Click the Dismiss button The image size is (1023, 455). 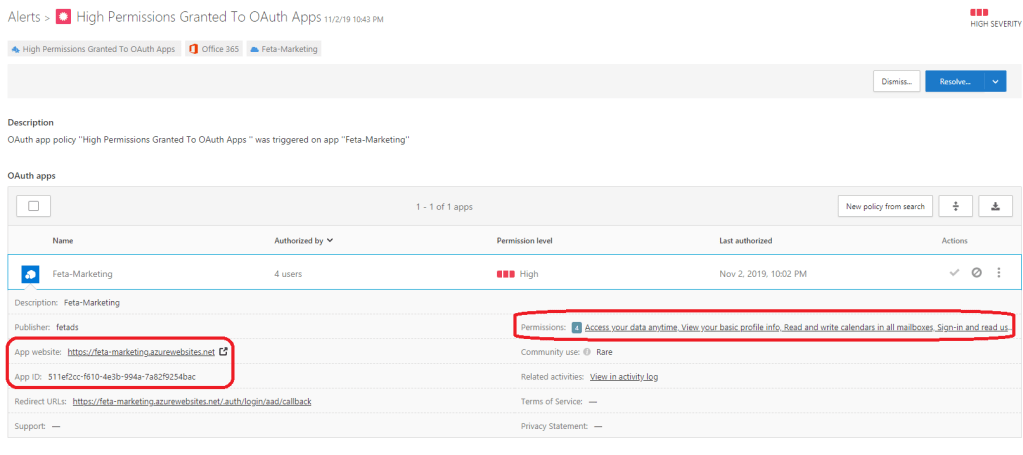click(x=896, y=82)
